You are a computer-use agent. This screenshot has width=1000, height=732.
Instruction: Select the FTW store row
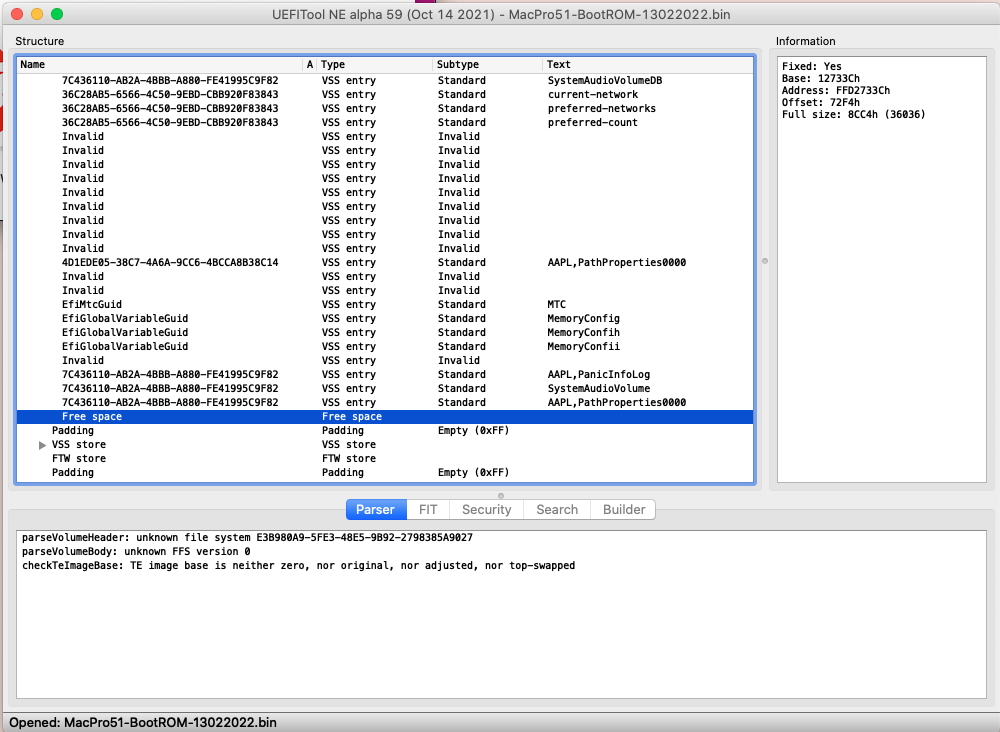[385, 458]
